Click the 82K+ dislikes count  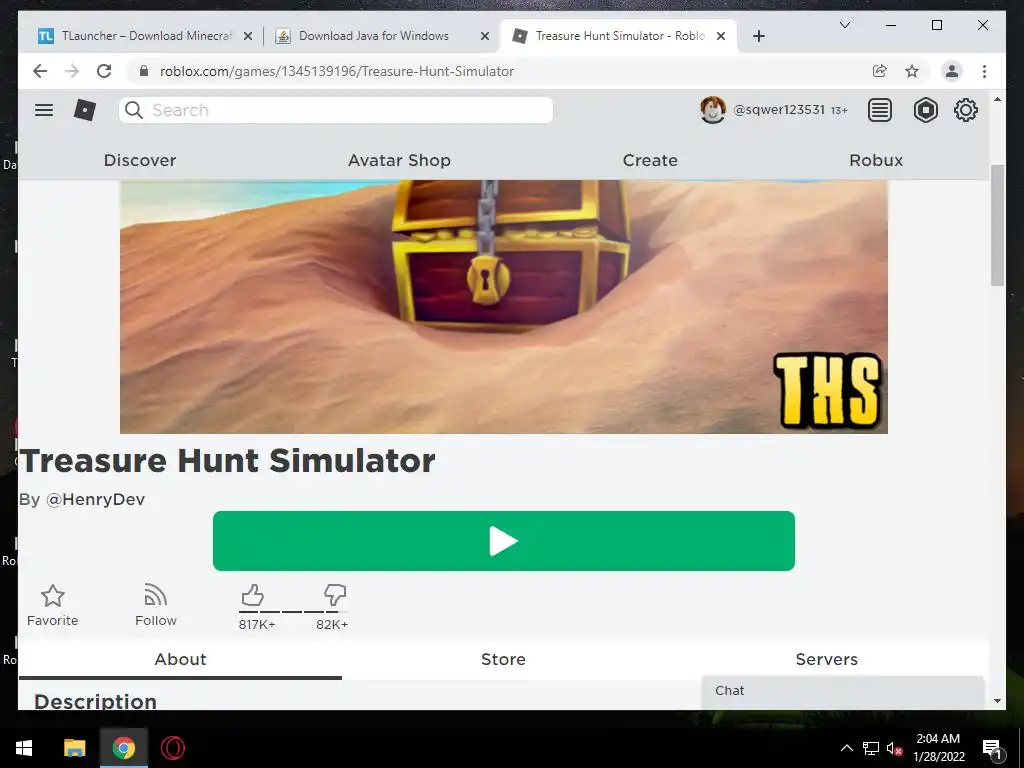(332, 624)
